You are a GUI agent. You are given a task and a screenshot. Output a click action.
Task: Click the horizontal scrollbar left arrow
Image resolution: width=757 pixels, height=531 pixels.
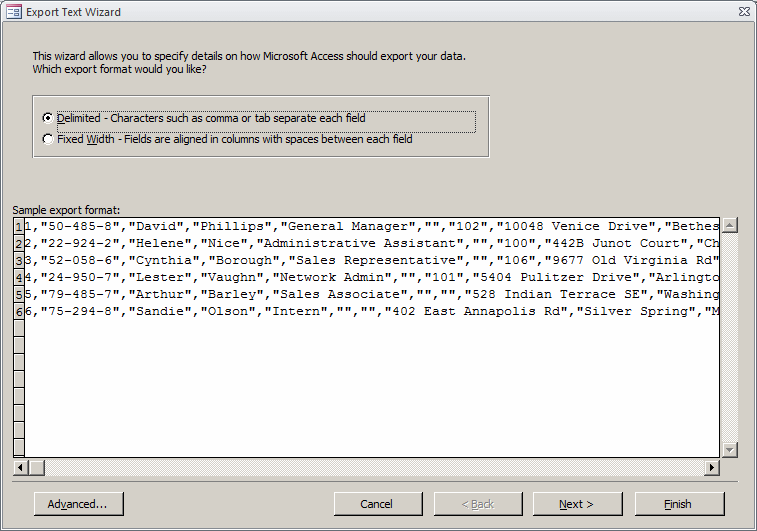coord(20,467)
